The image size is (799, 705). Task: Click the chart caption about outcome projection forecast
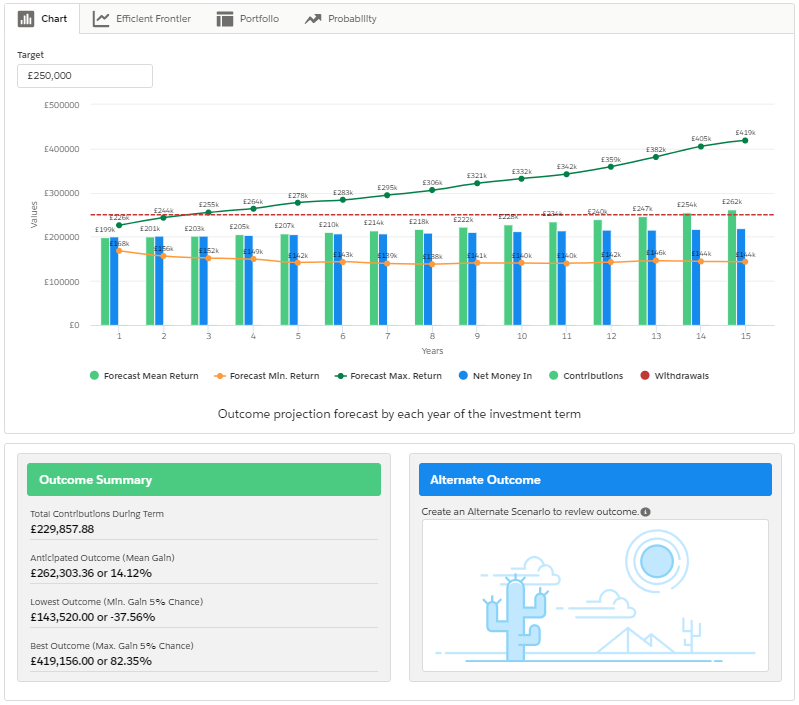(x=400, y=414)
